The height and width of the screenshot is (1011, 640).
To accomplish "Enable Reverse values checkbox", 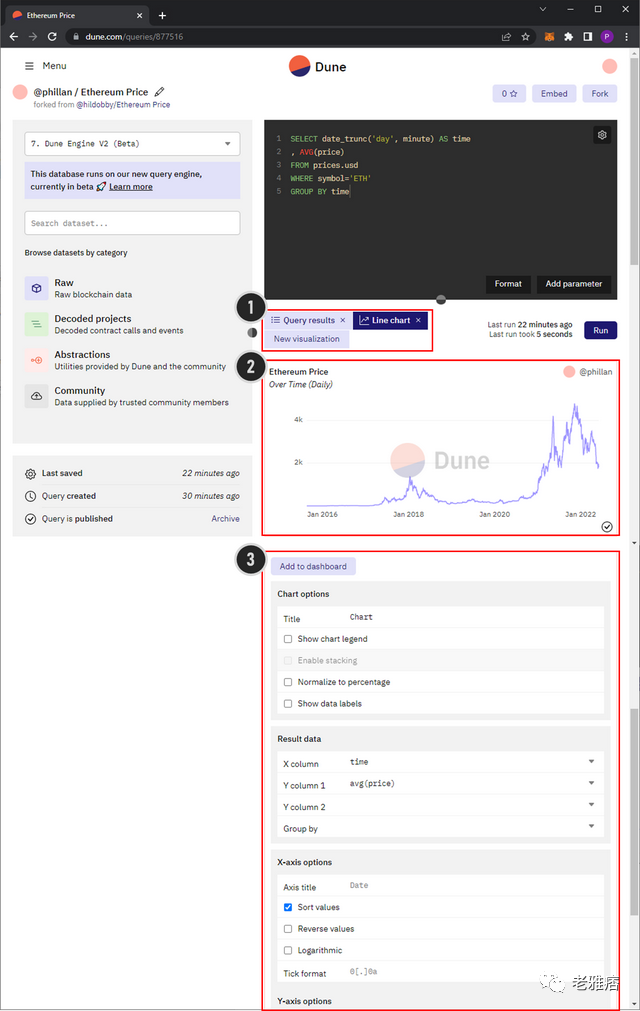I will coord(288,929).
